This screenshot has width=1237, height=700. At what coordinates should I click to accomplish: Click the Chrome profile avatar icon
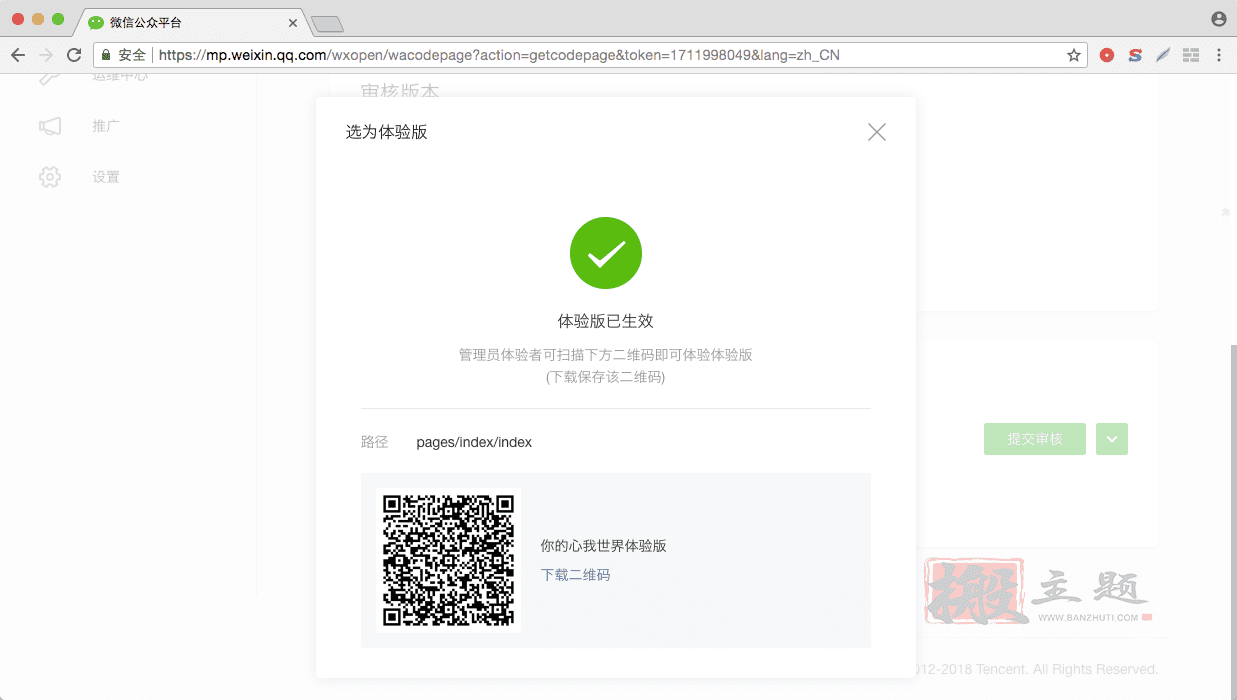tap(1218, 19)
